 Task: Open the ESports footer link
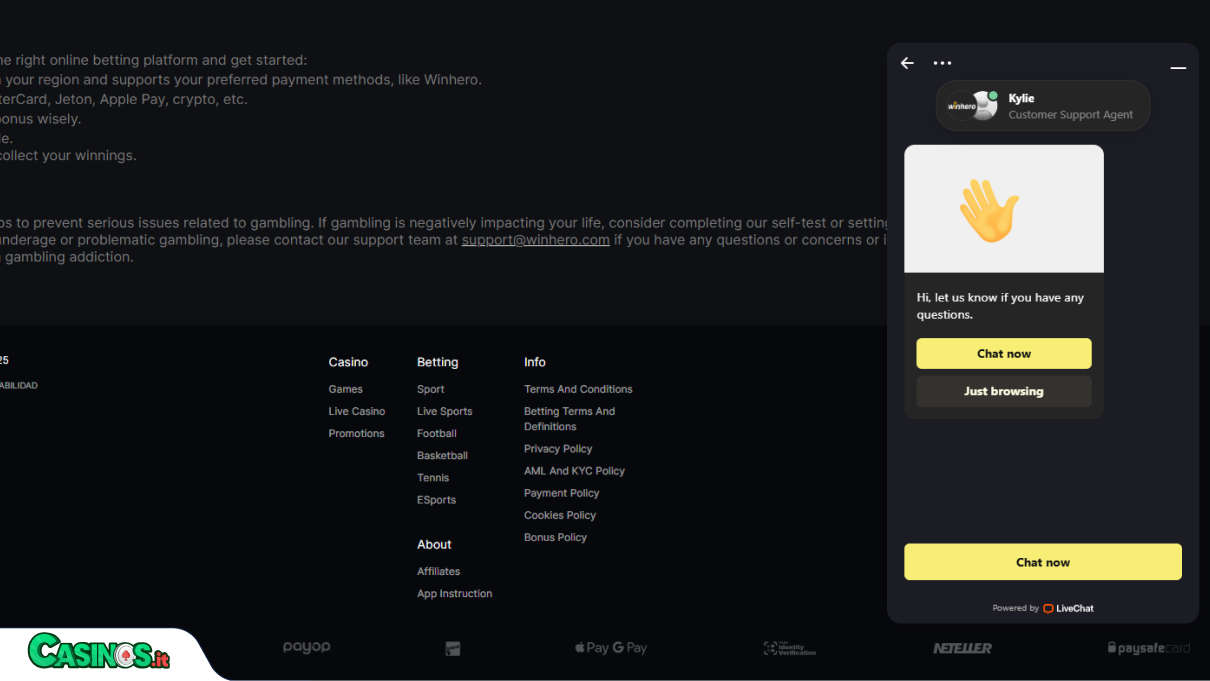click(437, 500)
